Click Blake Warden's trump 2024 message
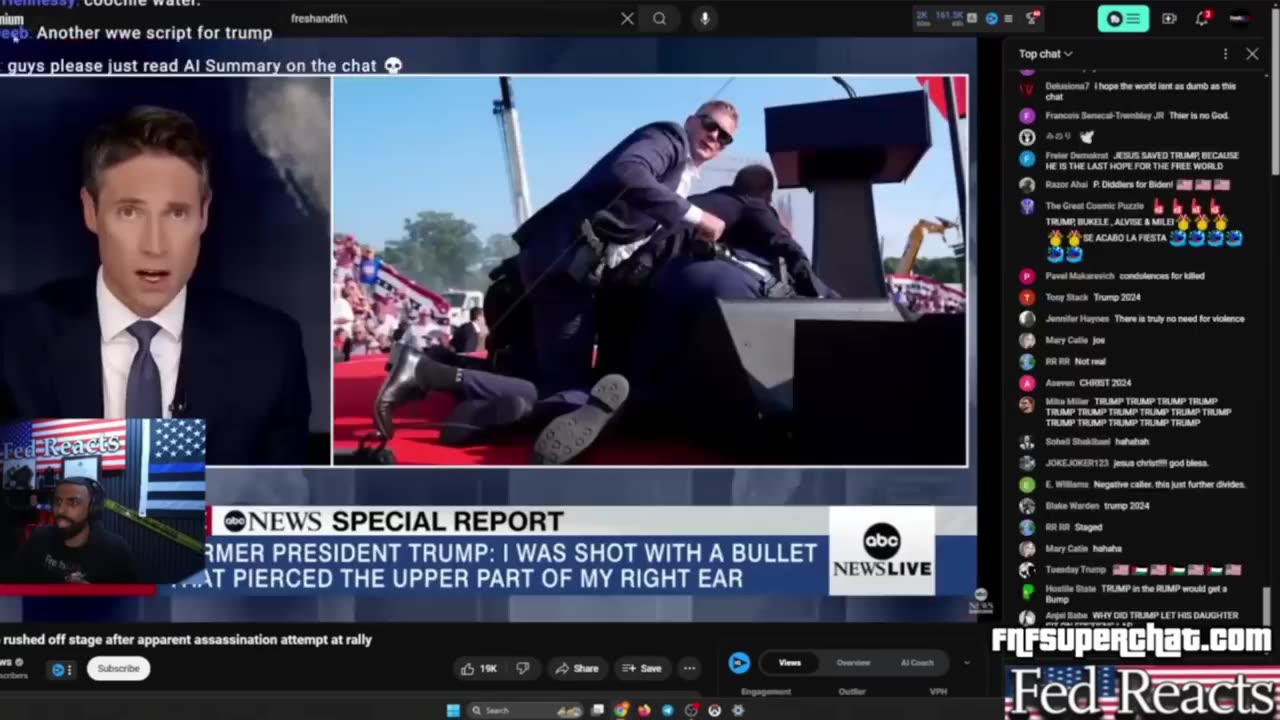The width and height of the screenshot is (1280, 720). click(1126, 506)
